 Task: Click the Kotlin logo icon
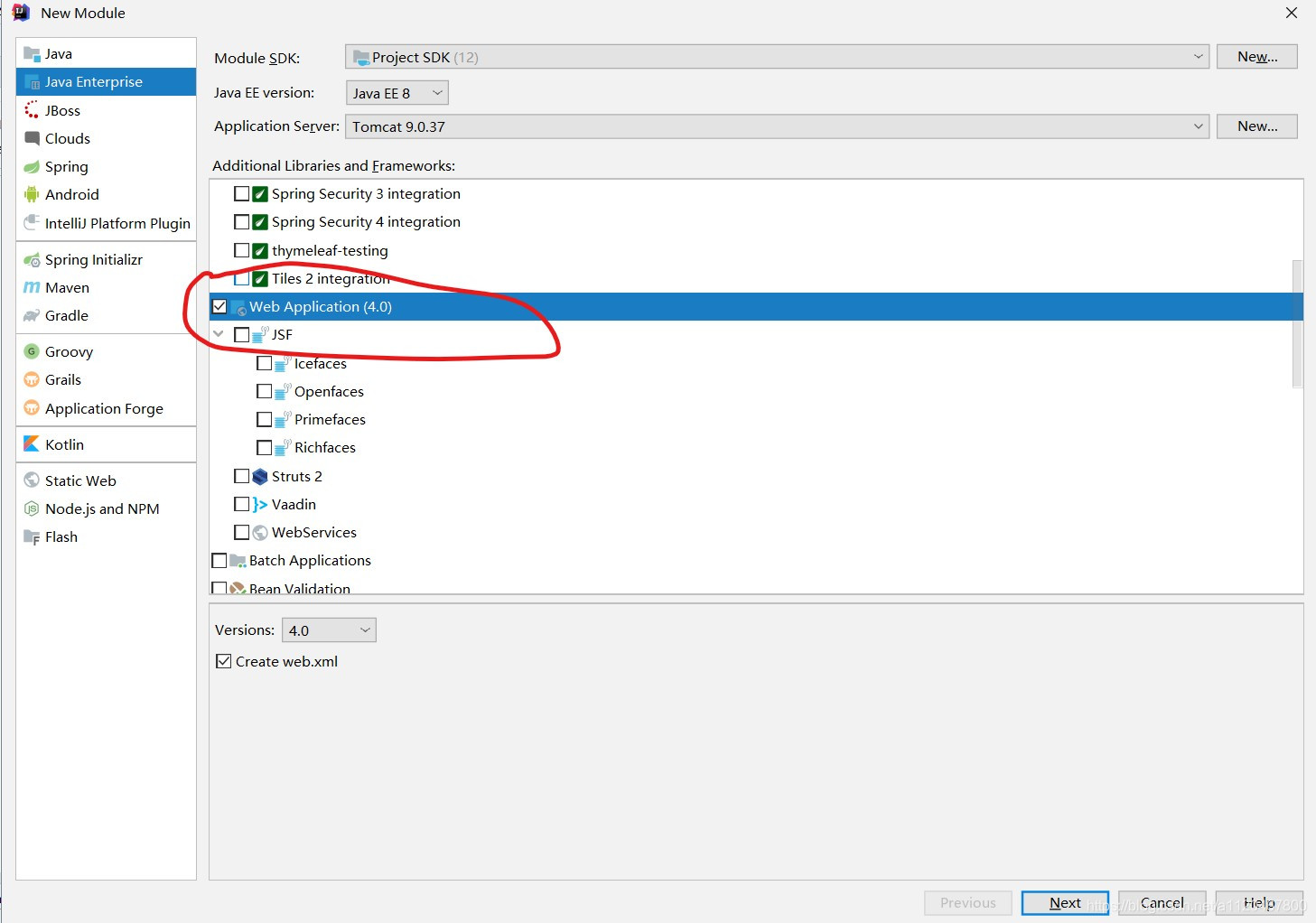(x=33, y=444)
